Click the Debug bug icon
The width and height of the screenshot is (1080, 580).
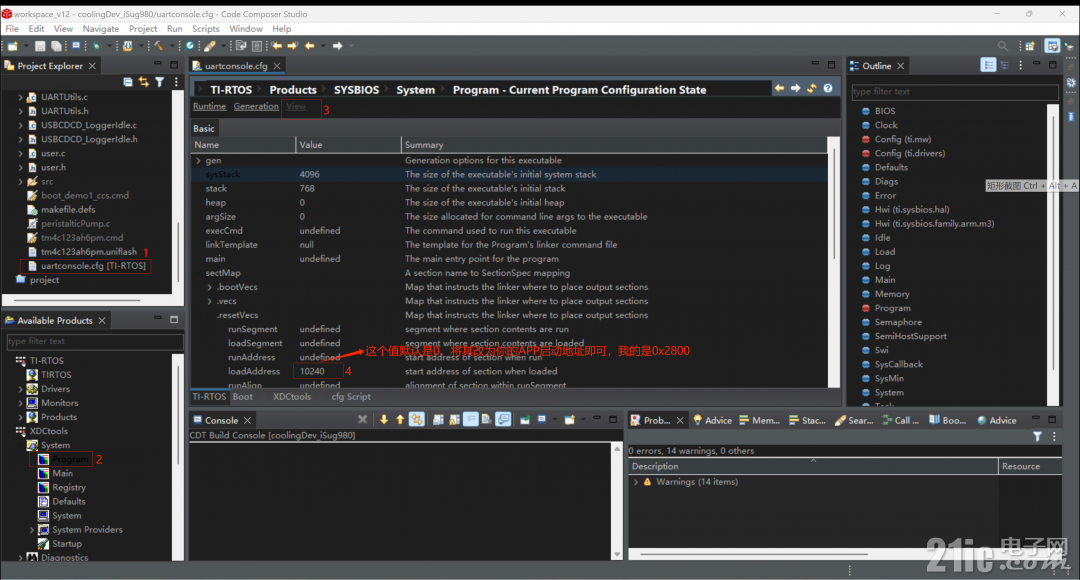[96, 46]
